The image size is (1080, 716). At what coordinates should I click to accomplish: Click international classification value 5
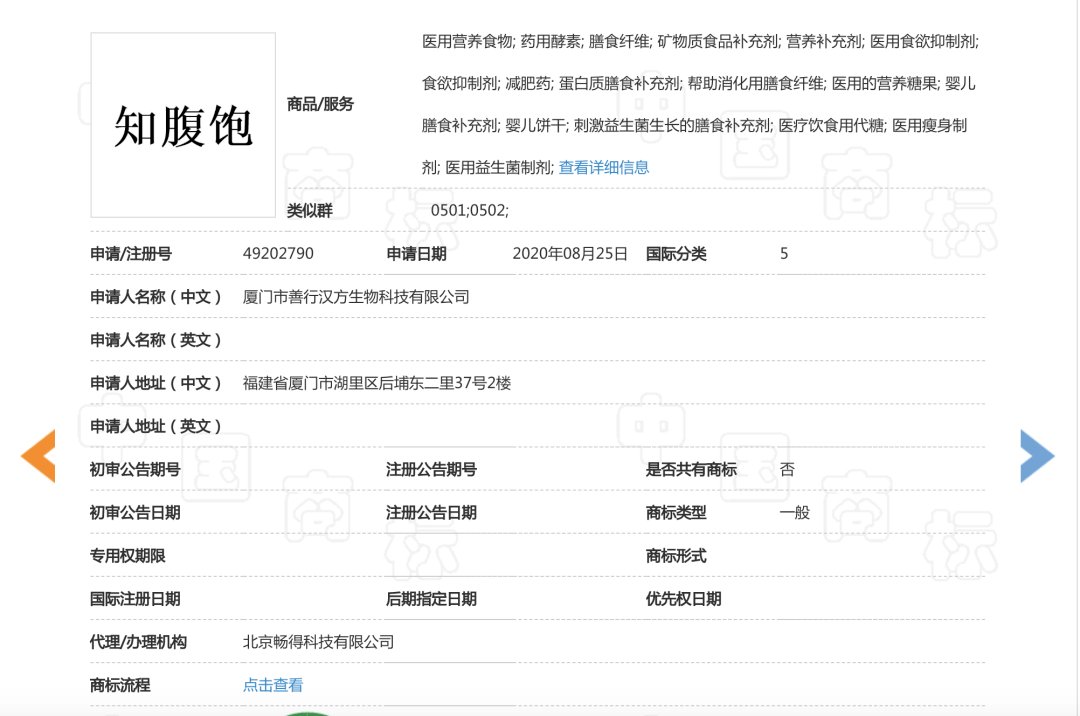[784, 254]
